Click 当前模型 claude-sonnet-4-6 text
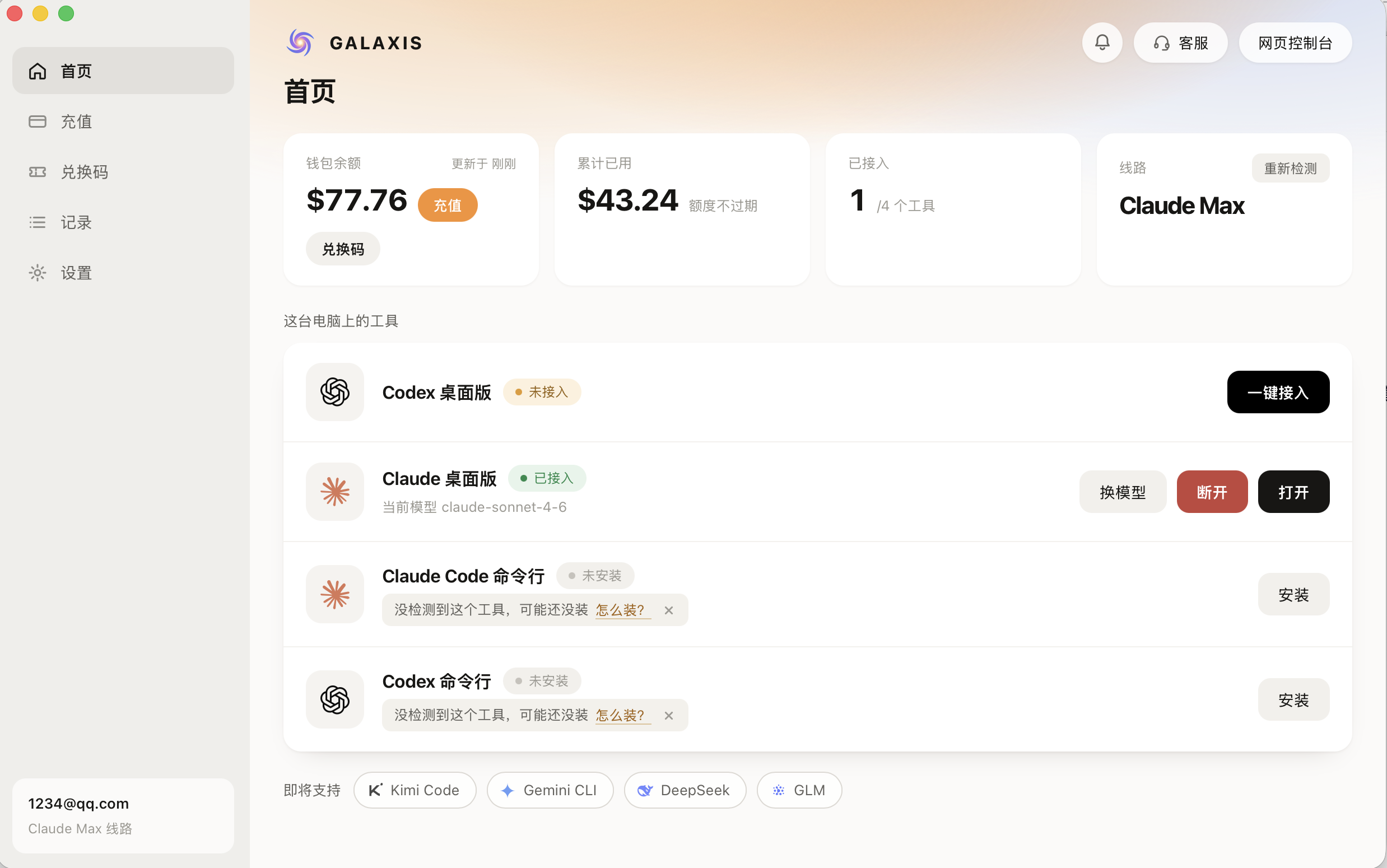The image size is (1387, 868). click(474, 507)
